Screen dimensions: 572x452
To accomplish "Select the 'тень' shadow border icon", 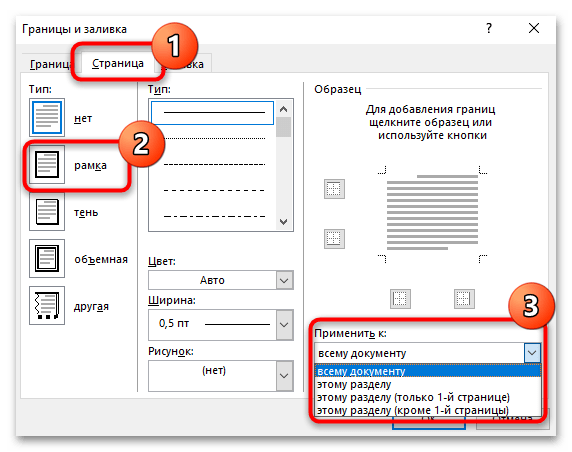I will [x=47, y=212].
